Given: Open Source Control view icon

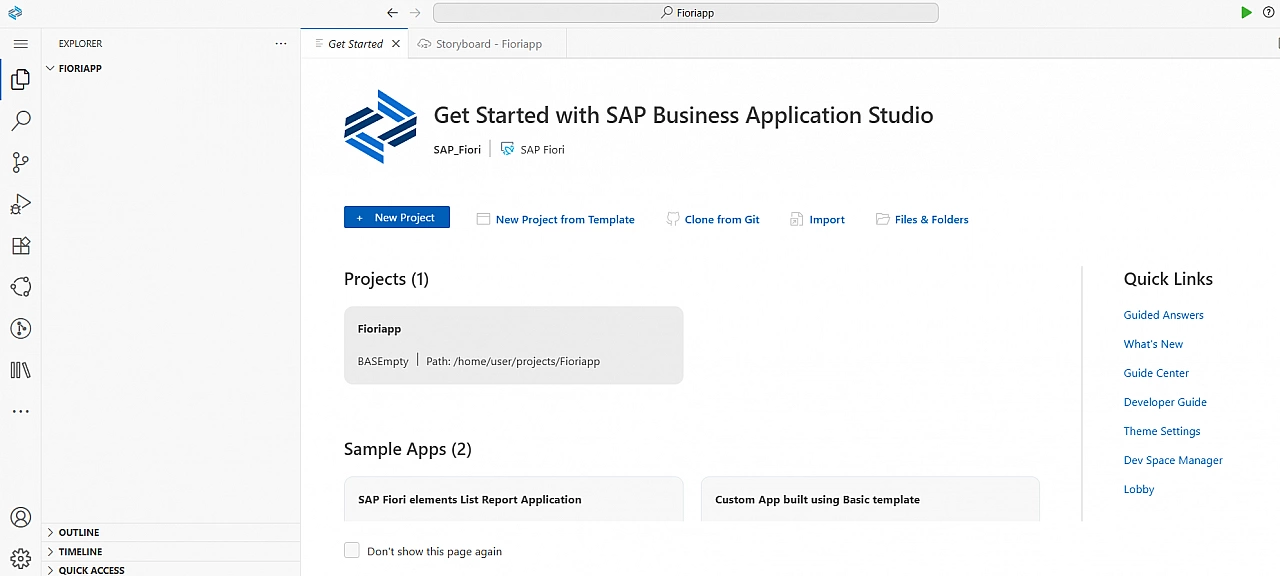Looking at the screenshot, I should tap(20, 163).
